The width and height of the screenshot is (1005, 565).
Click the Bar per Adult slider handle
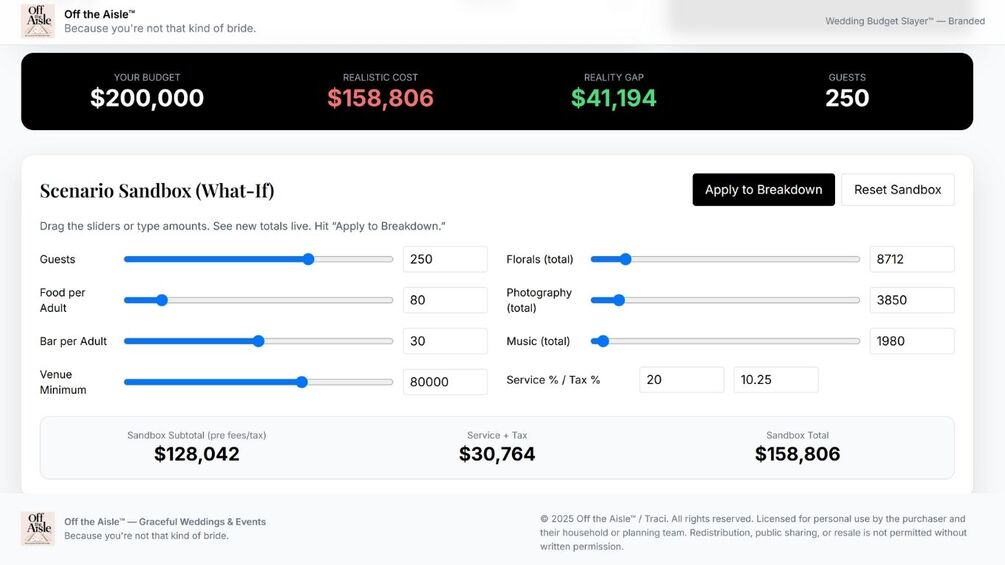(258, 341)
